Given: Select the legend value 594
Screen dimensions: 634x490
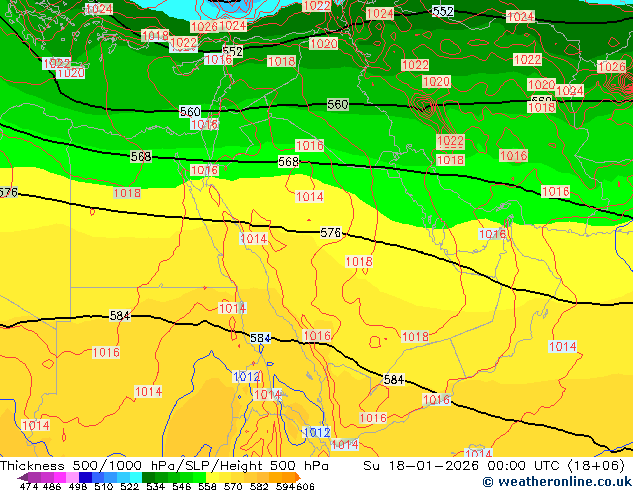Looking at the screenshot, I should tap(285, 486).
